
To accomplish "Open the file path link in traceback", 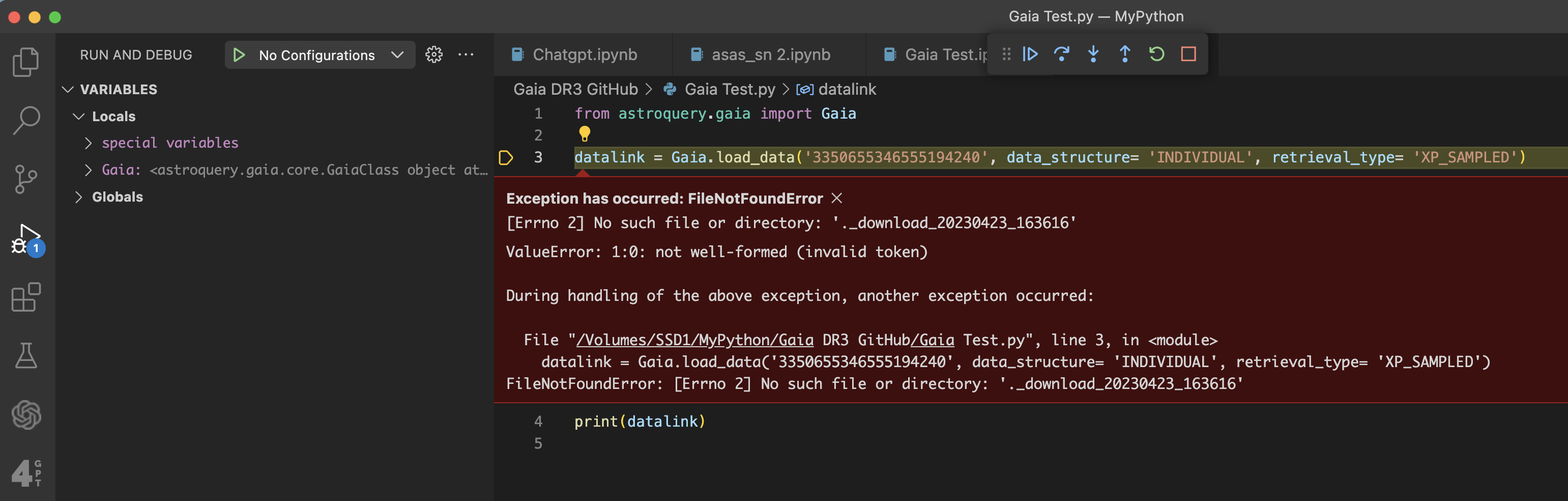I will pyautogui.click(x=694, y=340).
